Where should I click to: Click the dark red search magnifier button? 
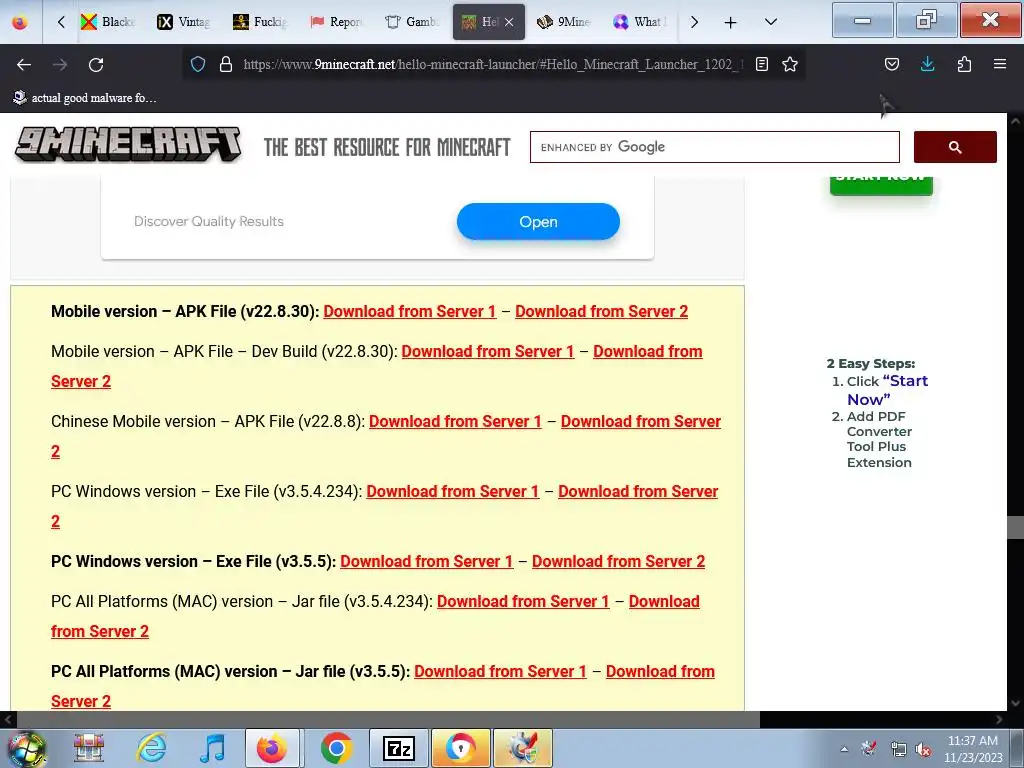[x=955, y=147]
